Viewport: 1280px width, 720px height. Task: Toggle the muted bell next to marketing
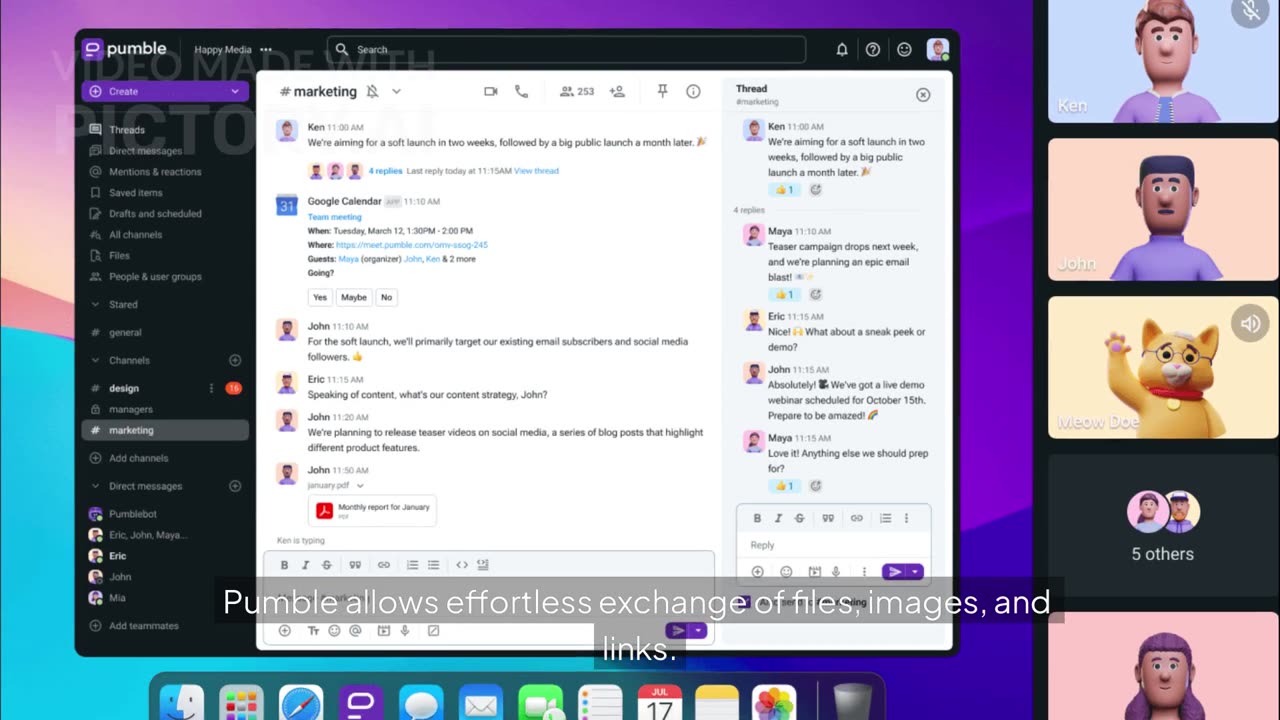coord(372,91)
